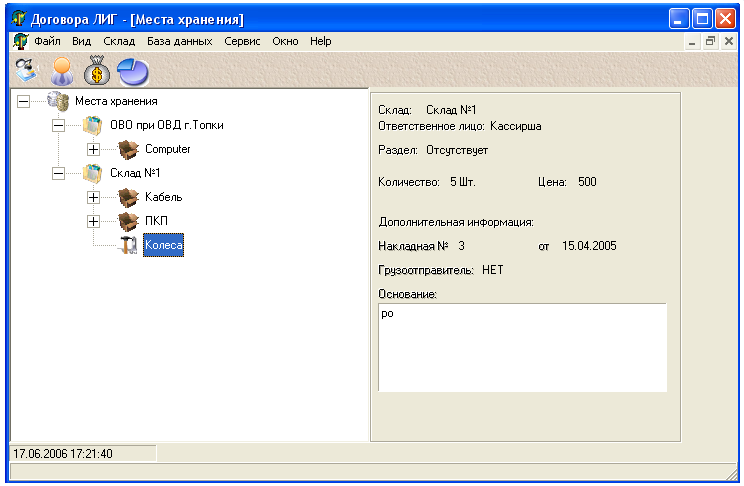Click the folder icon beside Склад №1

tap(93, 173)
